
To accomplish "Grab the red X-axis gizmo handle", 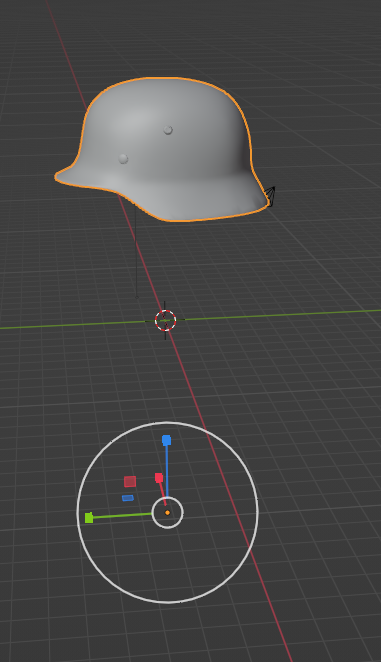I will click(x=159, y=478).
